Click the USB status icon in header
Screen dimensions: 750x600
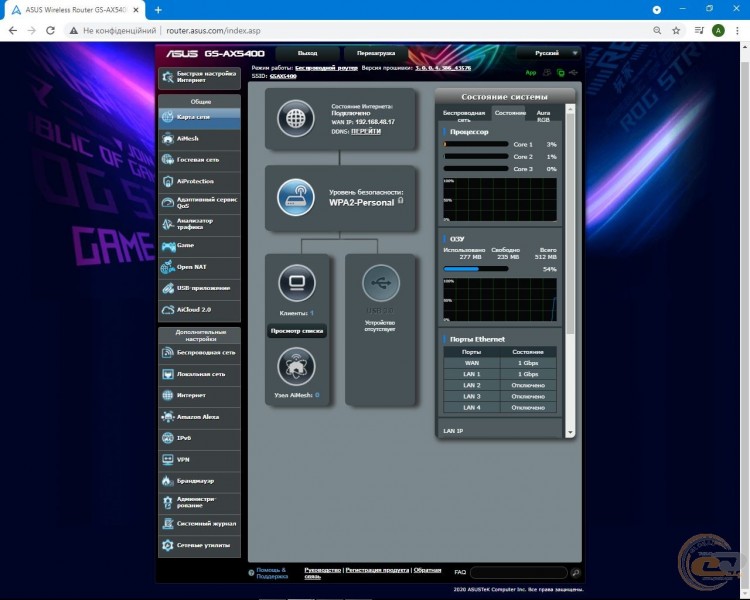click(x=573, y=73)
